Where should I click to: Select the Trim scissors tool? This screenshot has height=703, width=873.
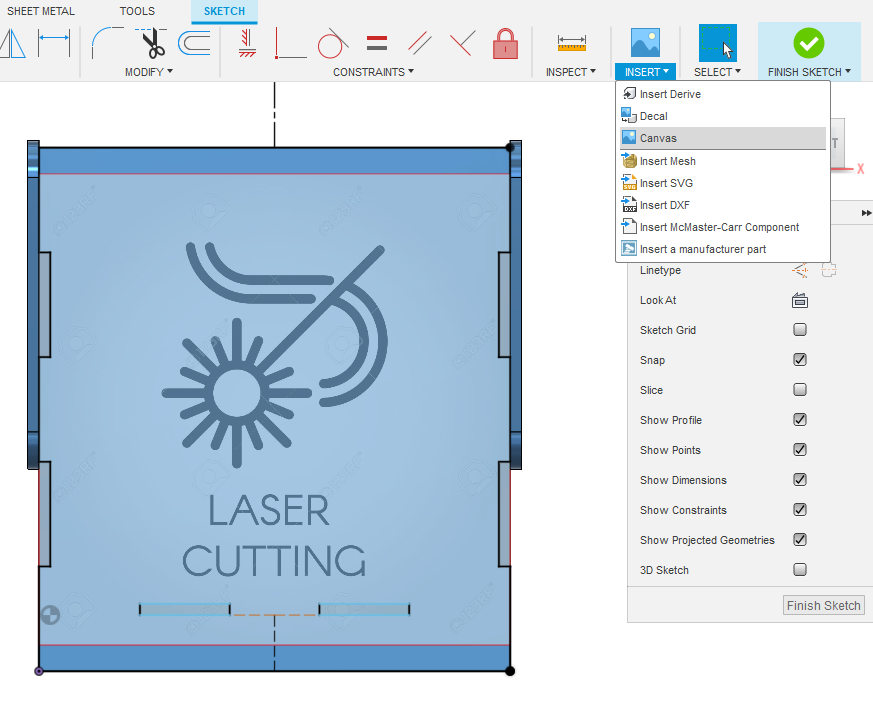pyautogui.click(x=151, y=43)
